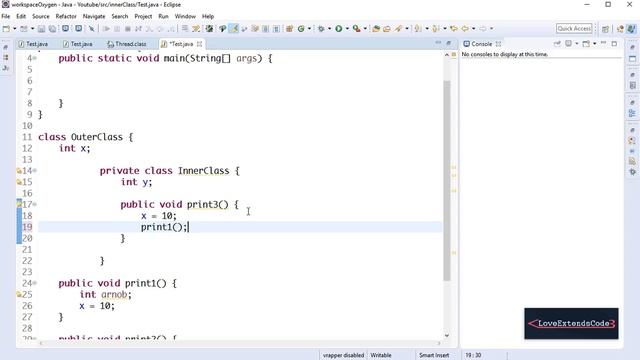Collapse the print3 fold on line 17
The image size is (640, 360).
[35, 204]
